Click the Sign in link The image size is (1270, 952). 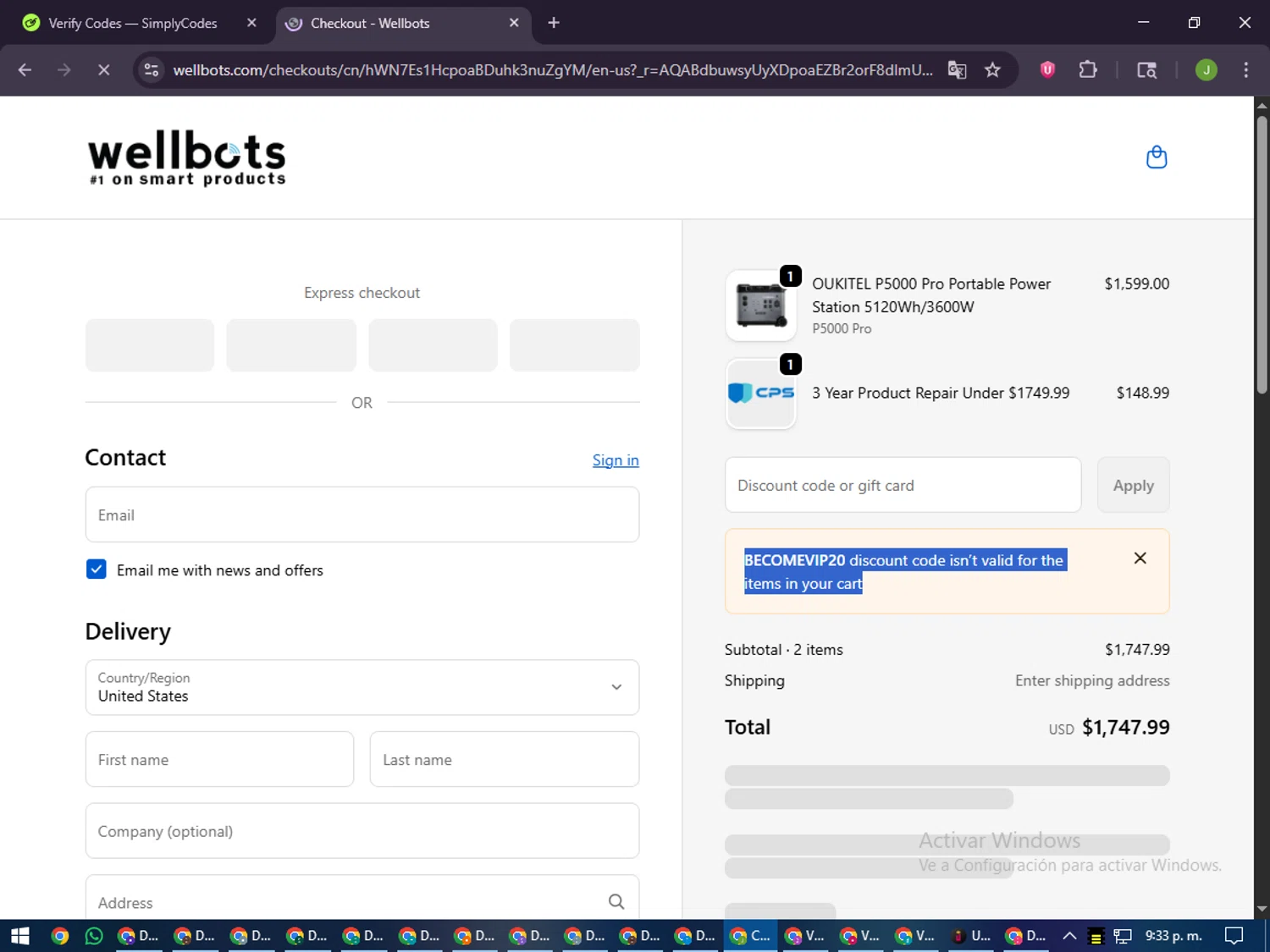coord(616,460)
